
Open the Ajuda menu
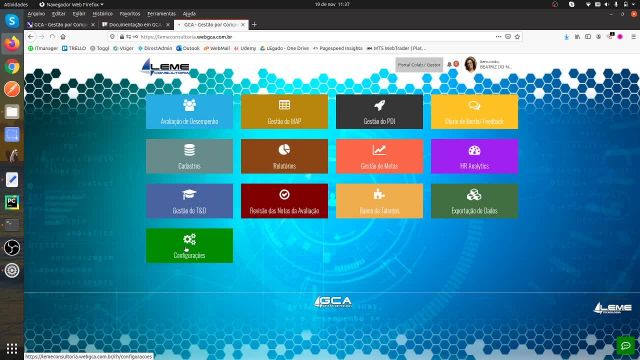tap(189, 14)
